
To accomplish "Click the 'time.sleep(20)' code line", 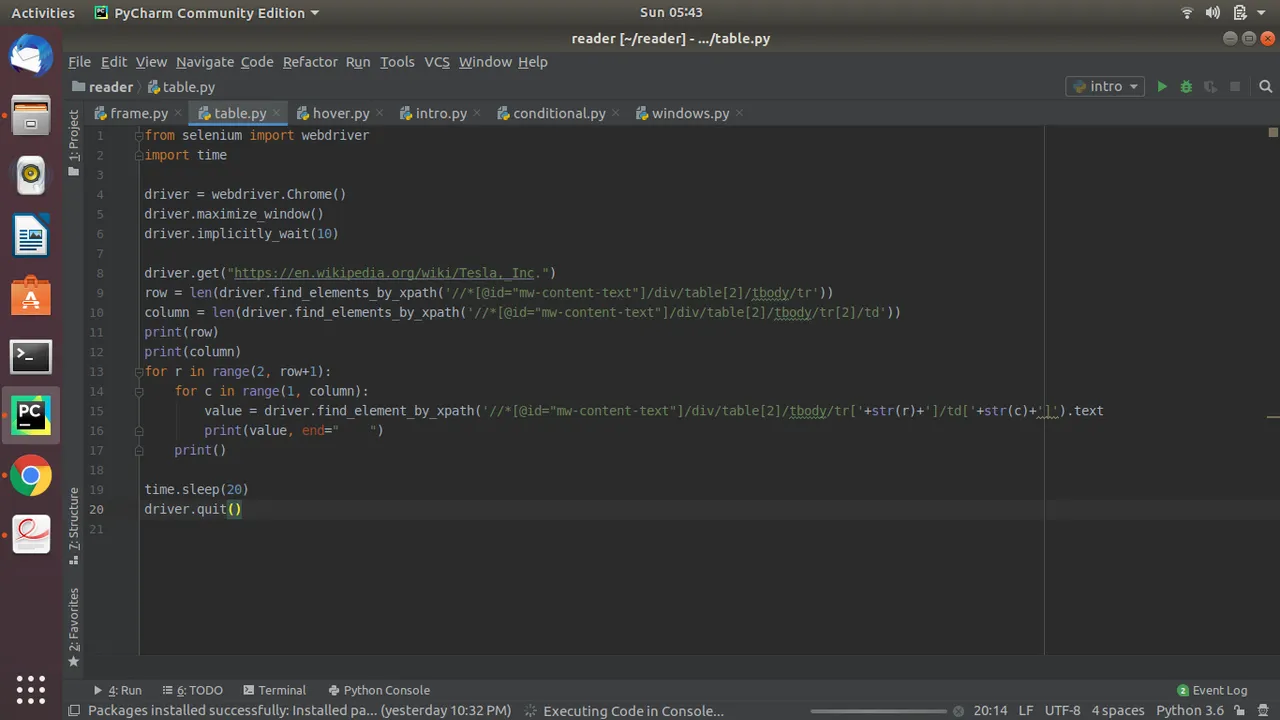I will pos(196,489).
